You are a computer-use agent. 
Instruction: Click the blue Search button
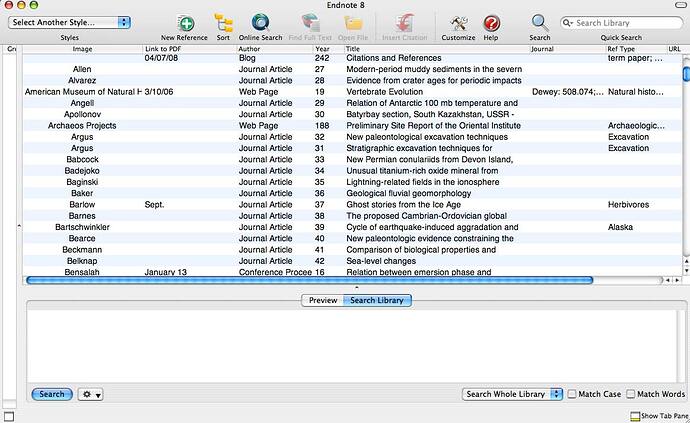point(51,394)
